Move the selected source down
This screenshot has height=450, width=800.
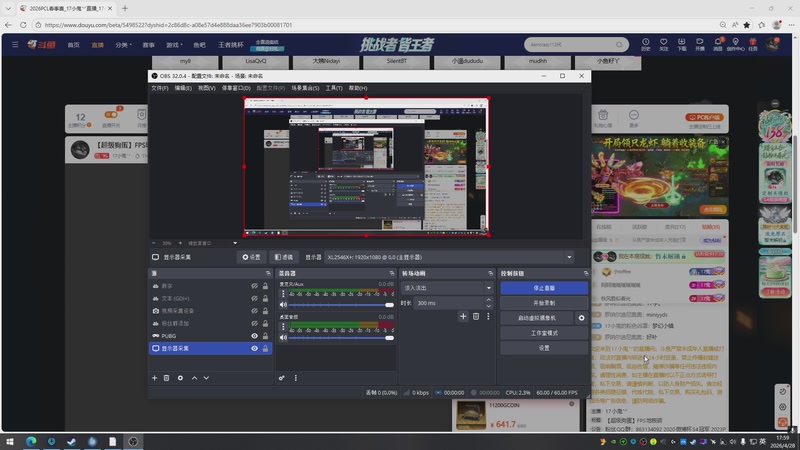(206, 378)
